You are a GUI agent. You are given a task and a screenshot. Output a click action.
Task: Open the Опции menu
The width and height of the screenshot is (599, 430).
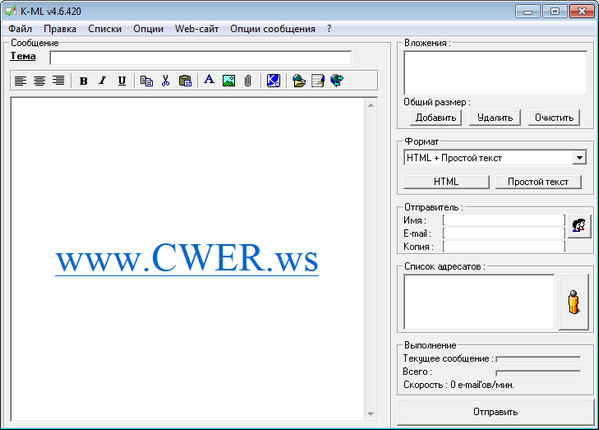[148, 29]
